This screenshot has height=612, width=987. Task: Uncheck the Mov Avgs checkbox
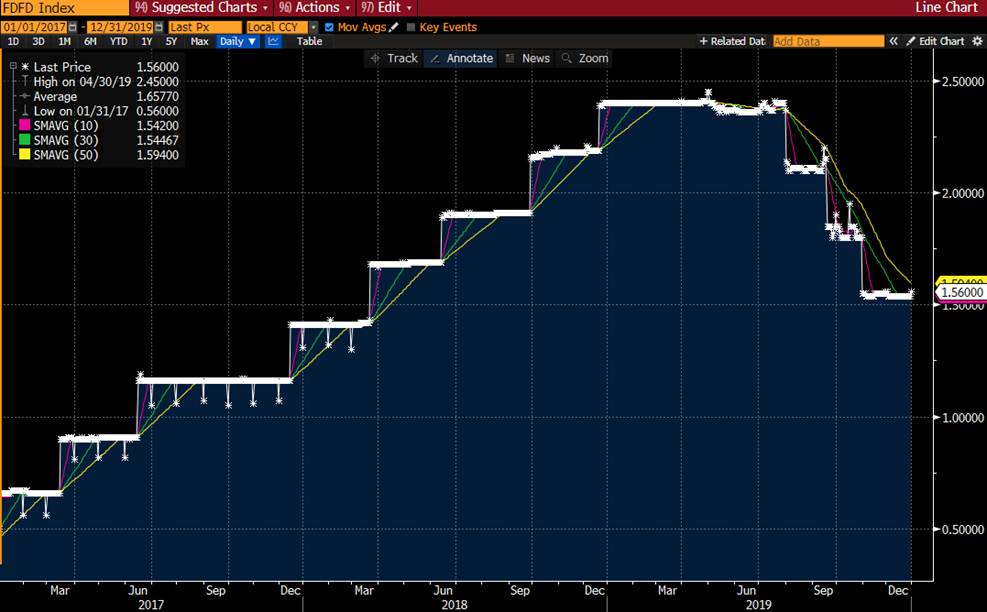click(330, 27)
